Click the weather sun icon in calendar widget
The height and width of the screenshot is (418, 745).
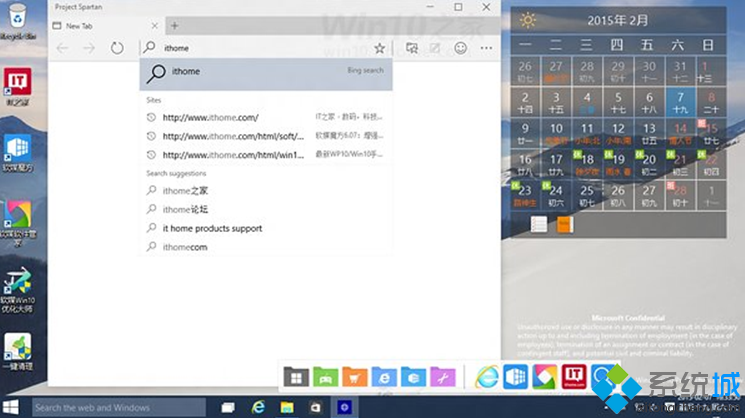click(527, 20)
